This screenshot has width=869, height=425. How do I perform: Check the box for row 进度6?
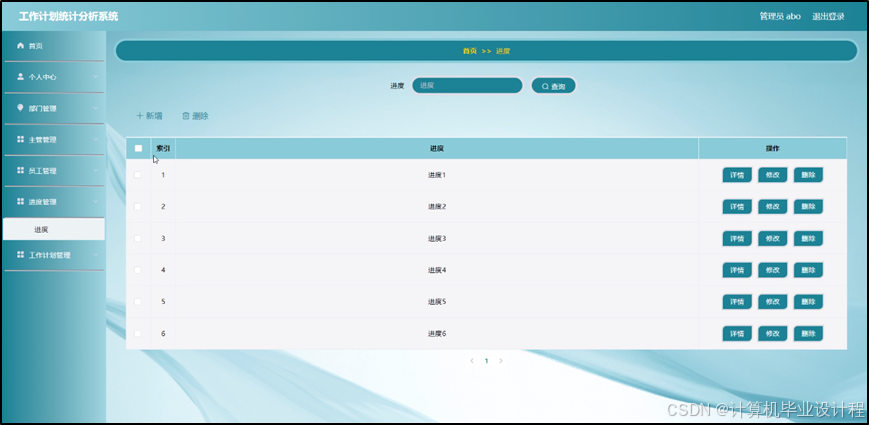click(138, 333)
